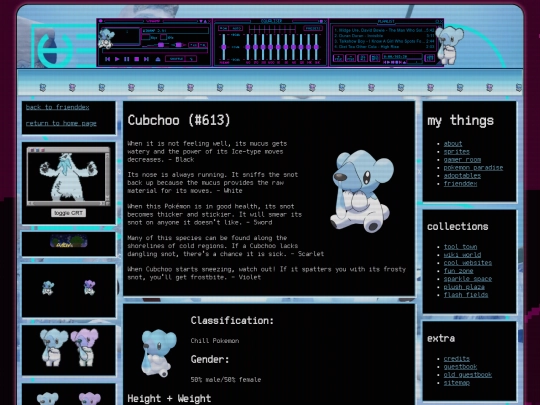
Task: Click the large Cubchoo artwork beside the Pokédex entries
Action: pyautogui.click(x=361, y=191)
